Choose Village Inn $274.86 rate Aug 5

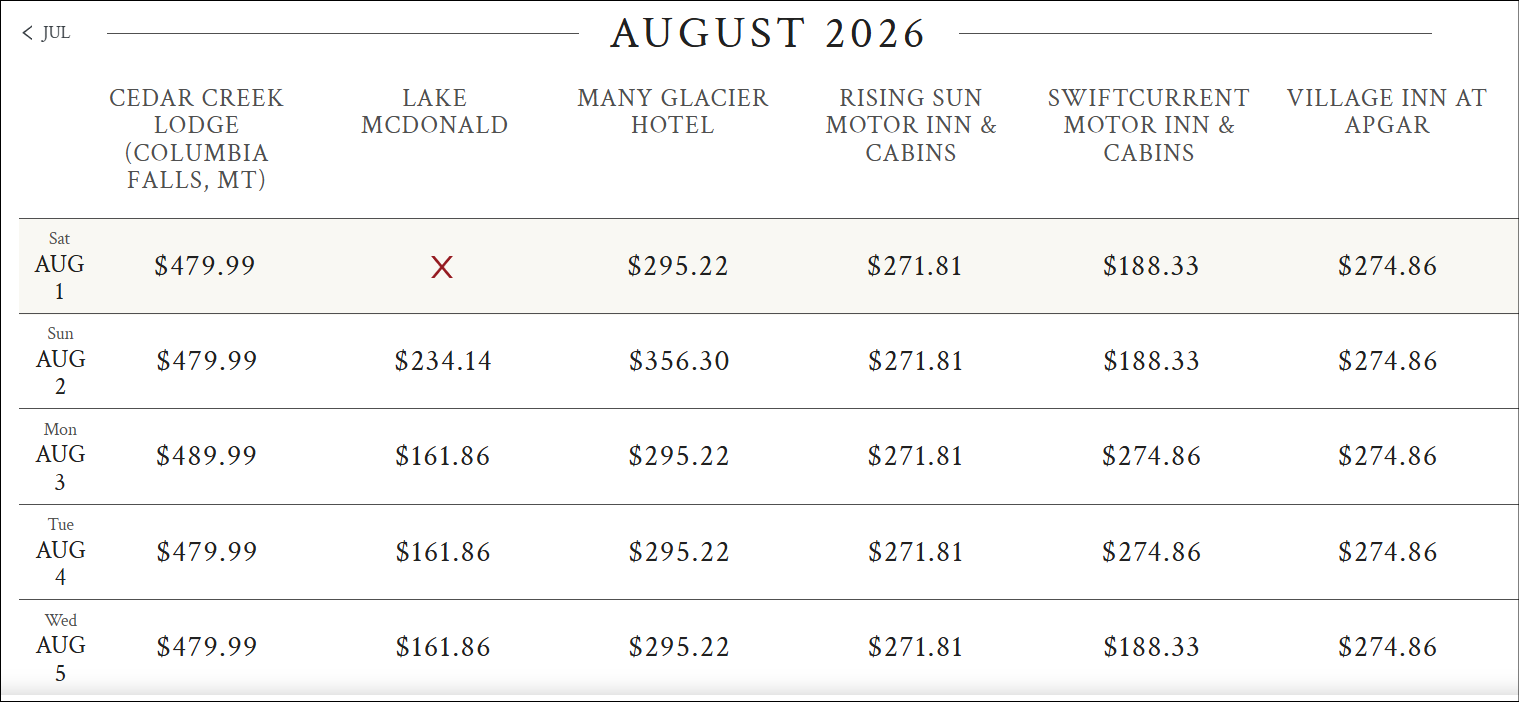point(1387,647)
